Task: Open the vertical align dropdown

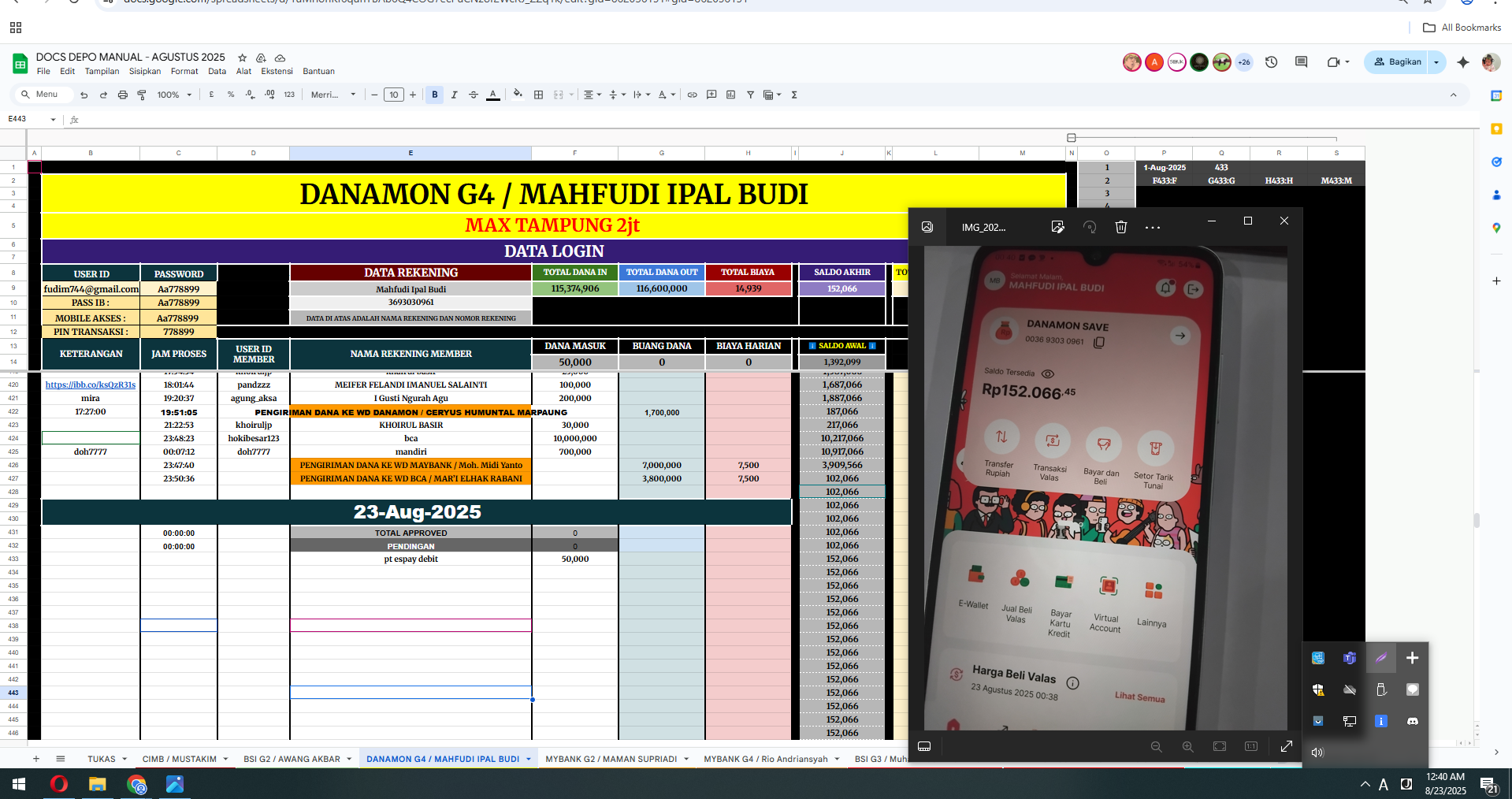Action: [617, 95]
